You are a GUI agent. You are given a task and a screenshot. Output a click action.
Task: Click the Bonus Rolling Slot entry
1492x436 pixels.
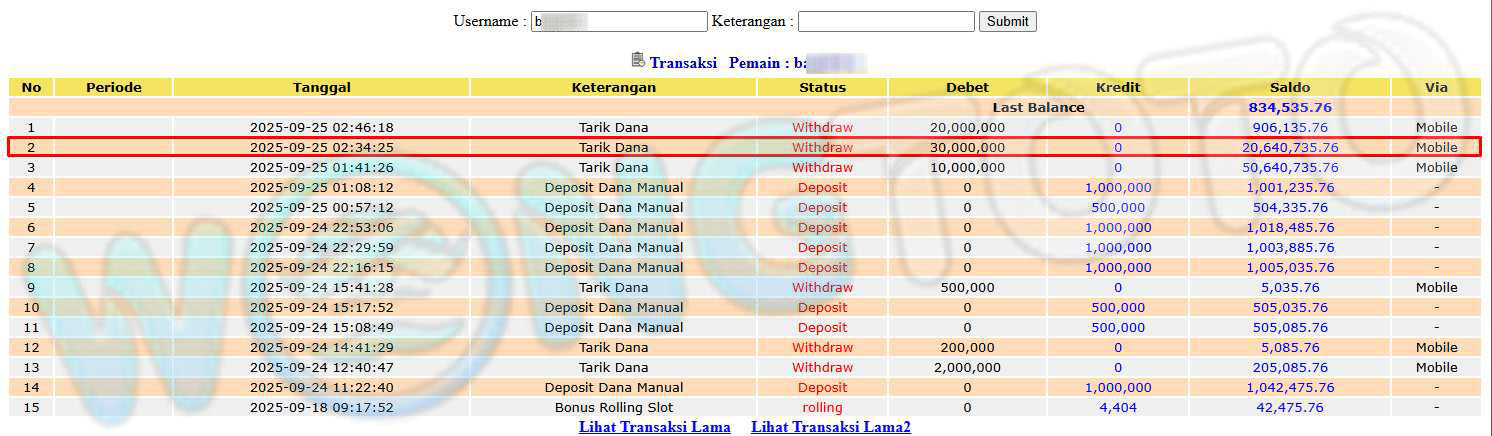tap(613, 407)
